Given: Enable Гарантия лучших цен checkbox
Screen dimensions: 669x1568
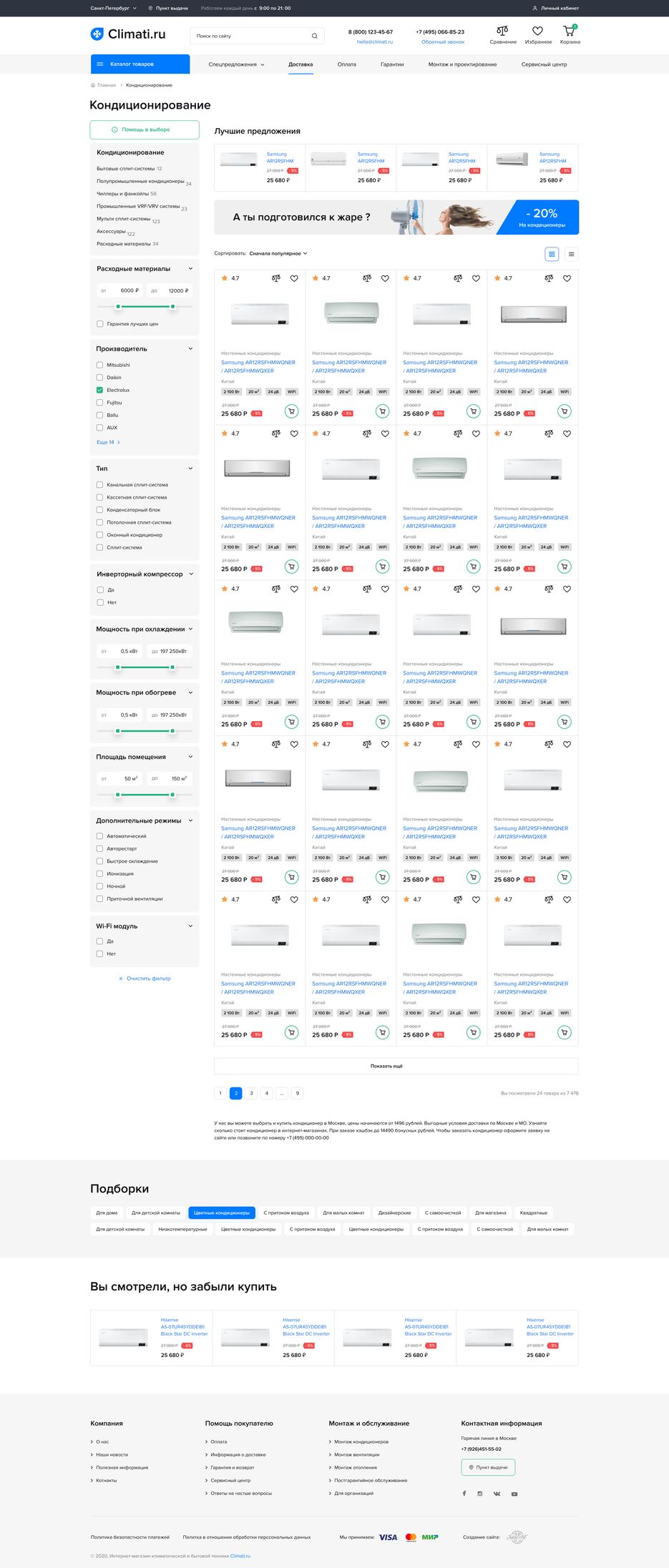Looking at the screenshot, I should tap(99, 324).
